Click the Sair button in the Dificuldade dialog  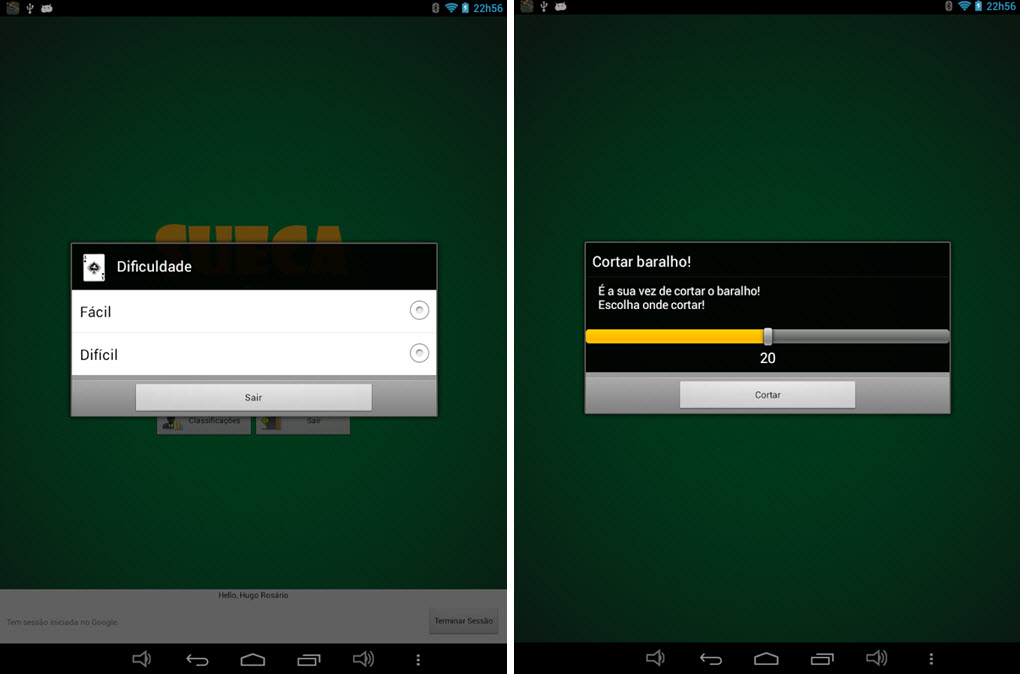coord(253,397)
